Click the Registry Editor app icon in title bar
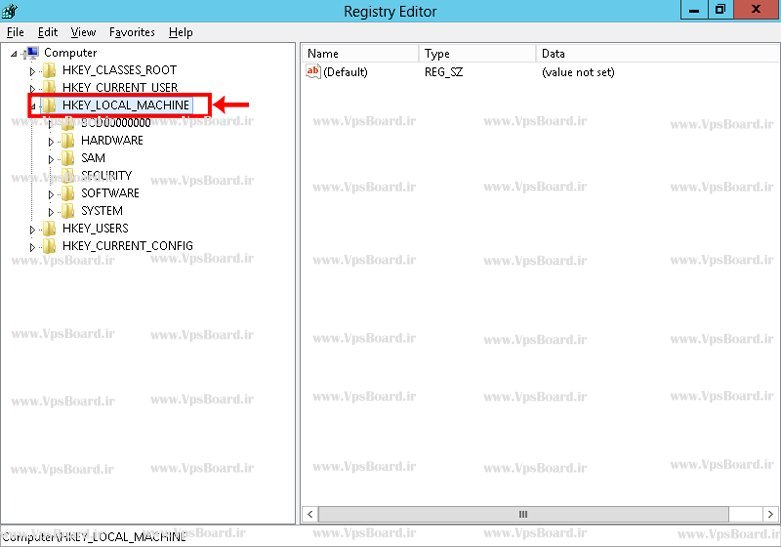 pyautogui.click(x=10, y=11)
